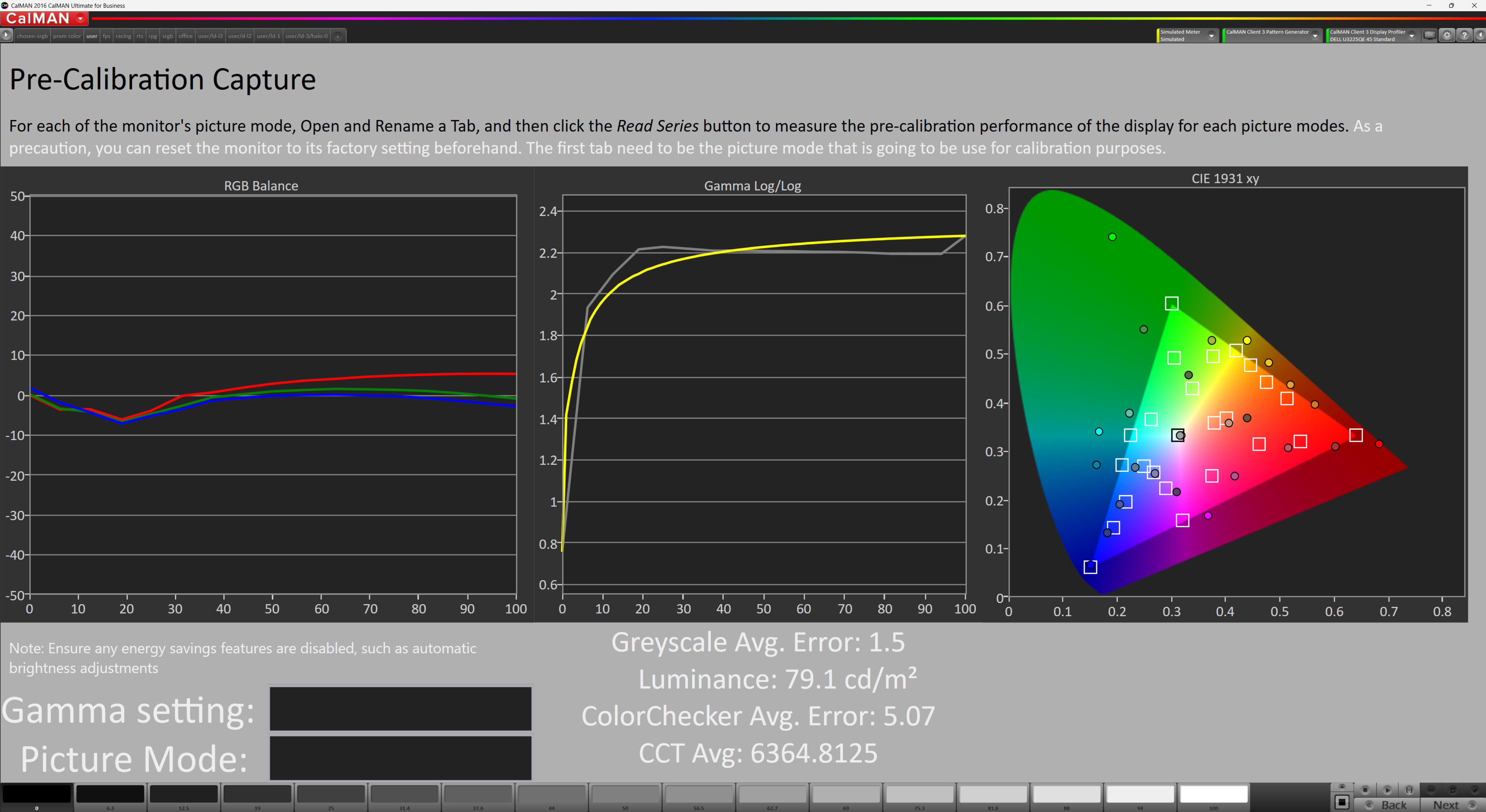Open the Display Profiler dropdown
Screen dimensions: 1486x812
1412,36
